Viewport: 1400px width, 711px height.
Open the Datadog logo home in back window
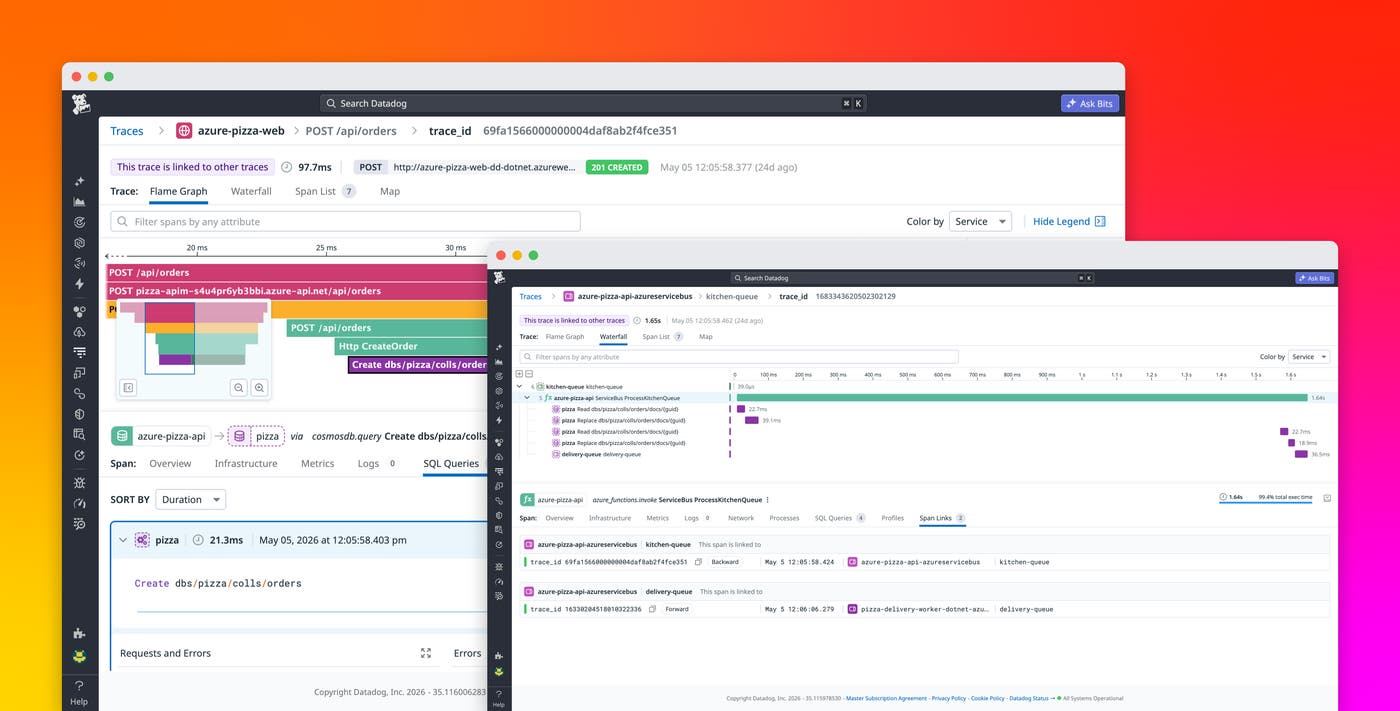click(80, 103)
